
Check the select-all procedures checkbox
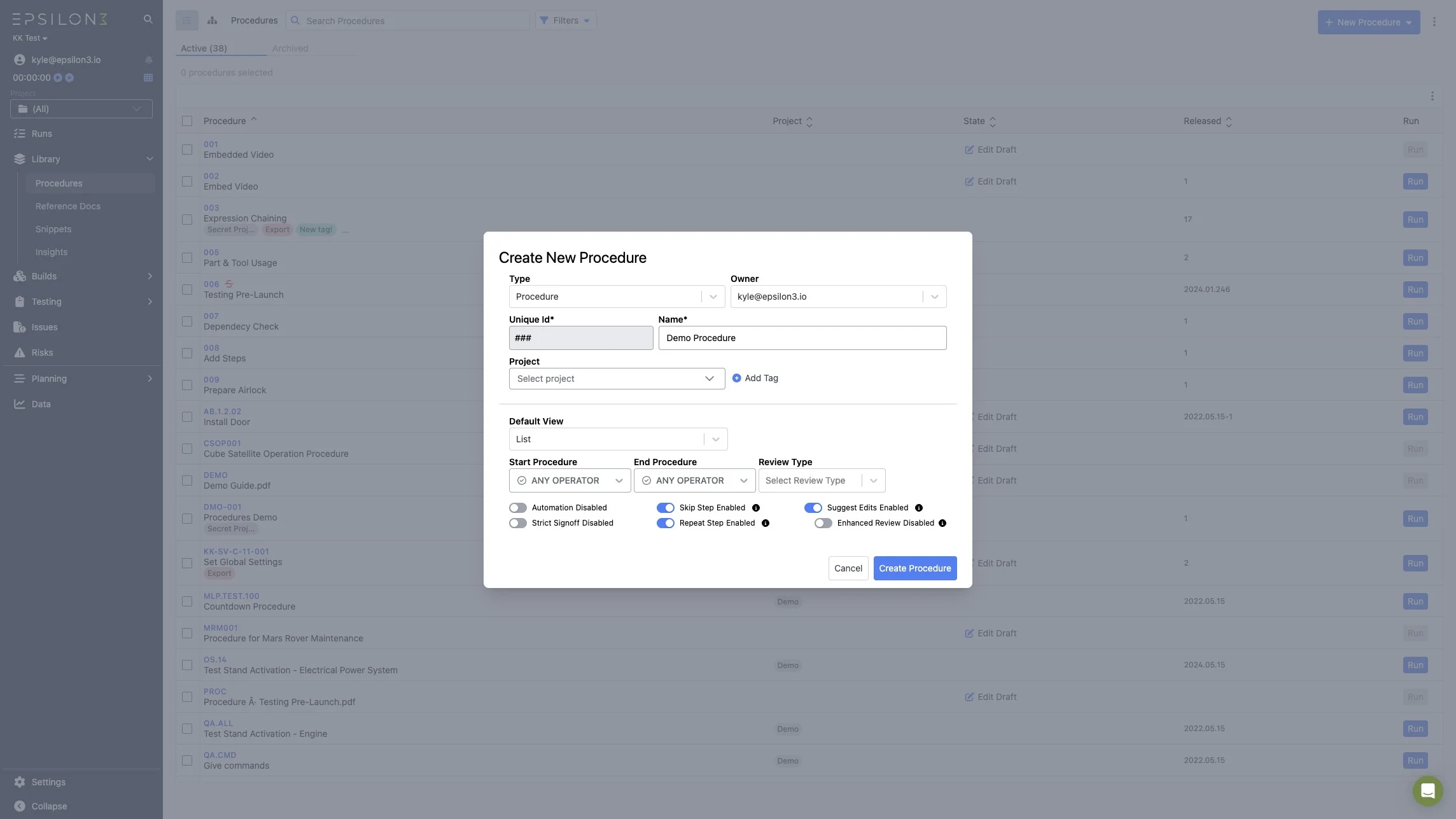click(x=187, y=121)
